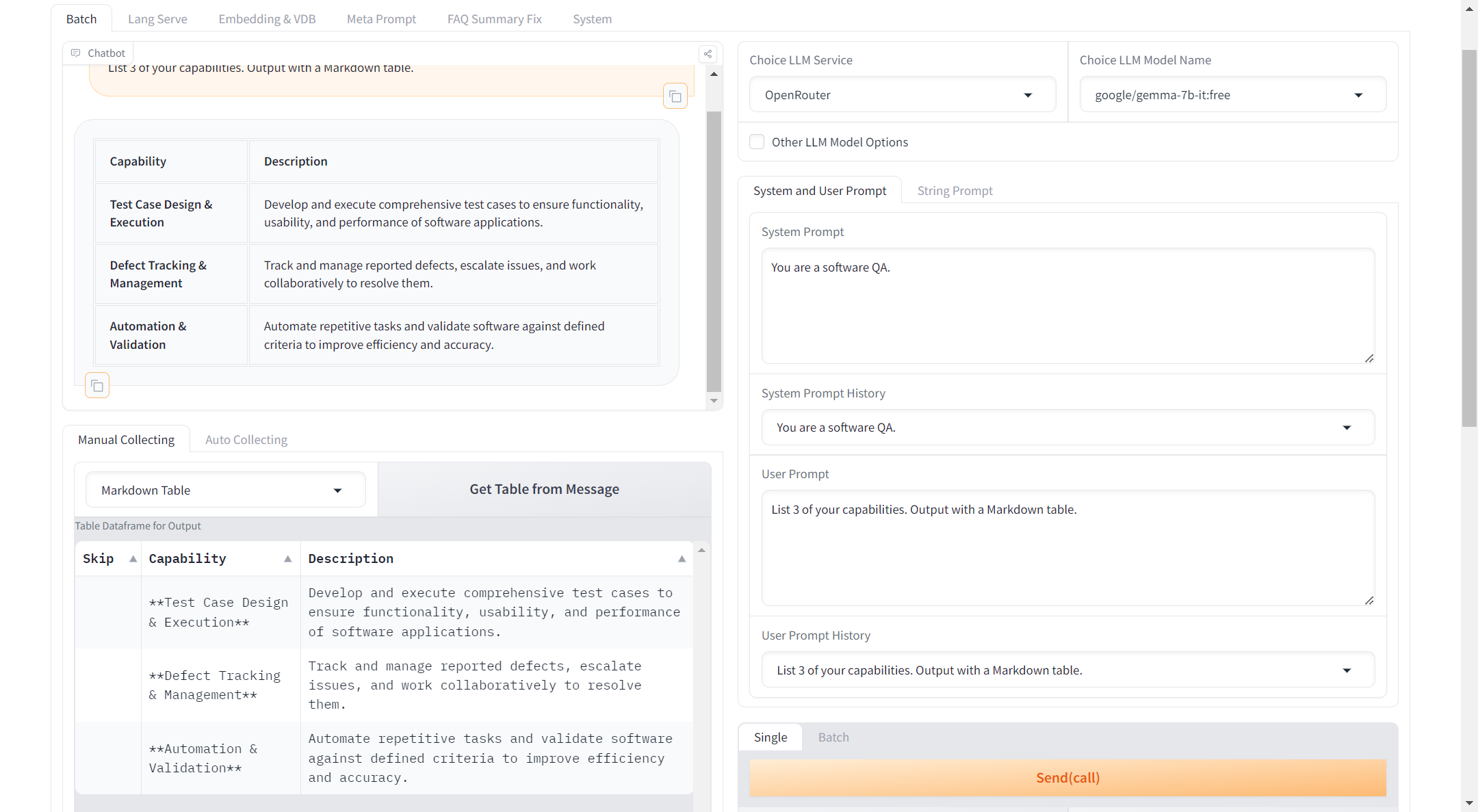Sort the Description column in dataframe
Viewport: 1478px width, 812px height.
tap(682, 559)
